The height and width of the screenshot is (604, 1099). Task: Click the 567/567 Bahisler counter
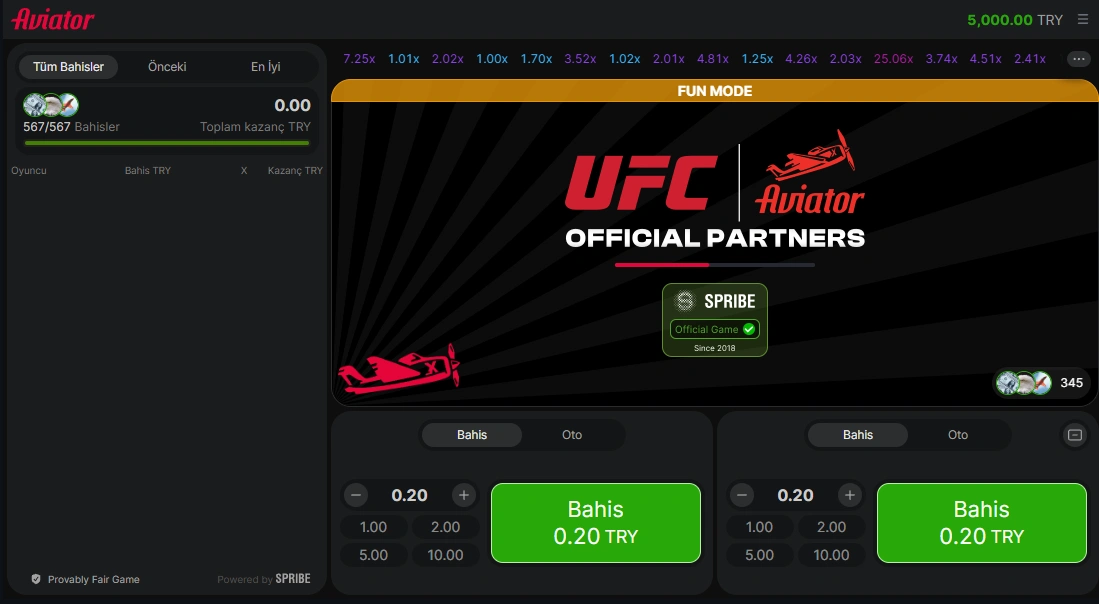[71, 127]
